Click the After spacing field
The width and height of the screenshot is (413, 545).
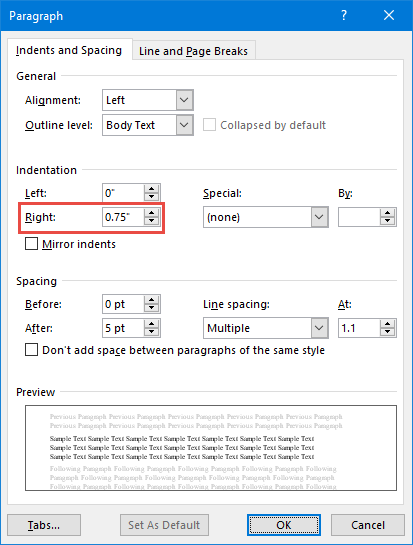tap(123, 328)
